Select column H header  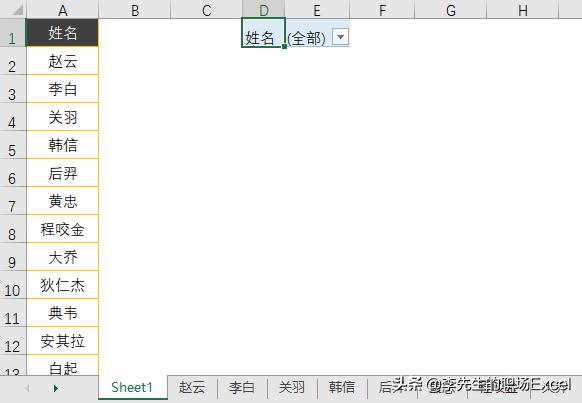[523, 9]
